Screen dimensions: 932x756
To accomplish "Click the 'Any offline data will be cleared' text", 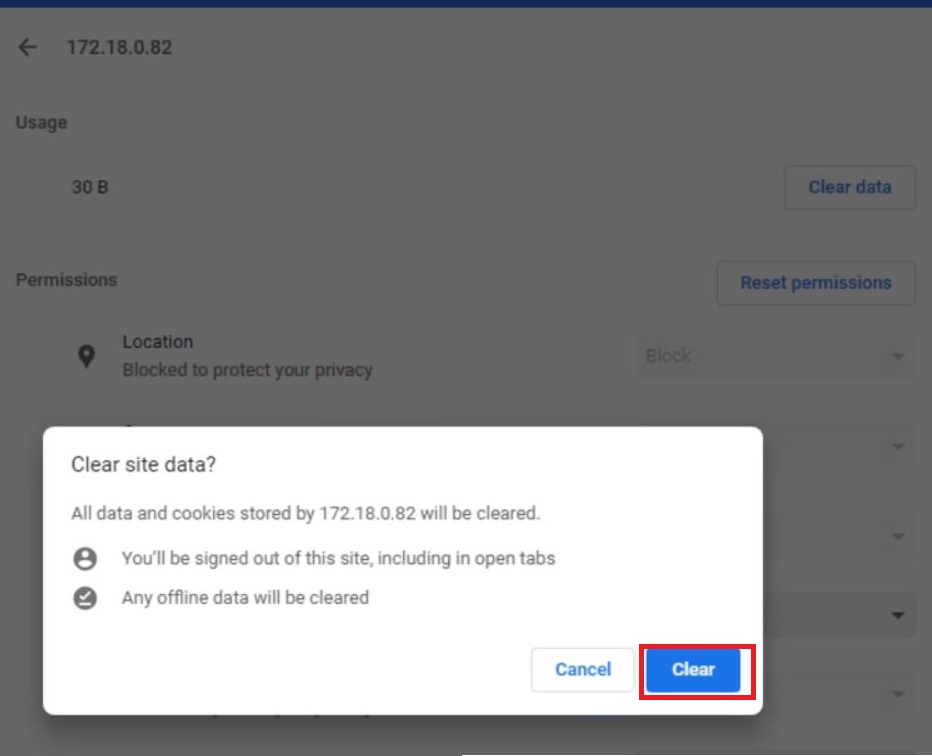I will (x=245, y=597).
